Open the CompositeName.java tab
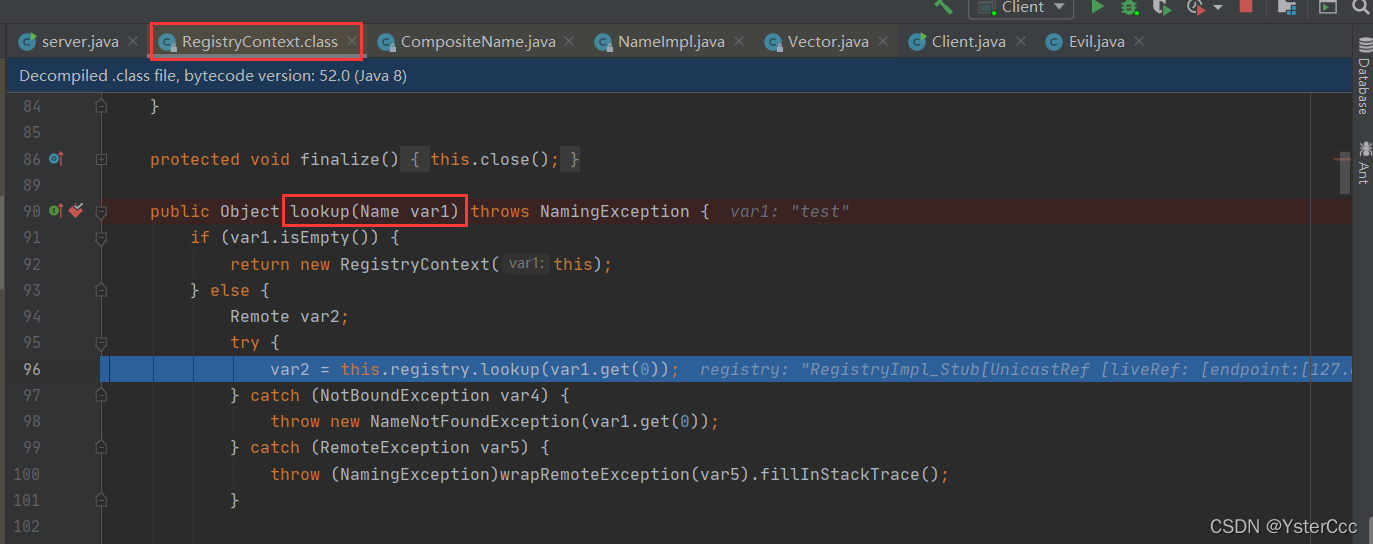1373x544 pixels. 478,42
